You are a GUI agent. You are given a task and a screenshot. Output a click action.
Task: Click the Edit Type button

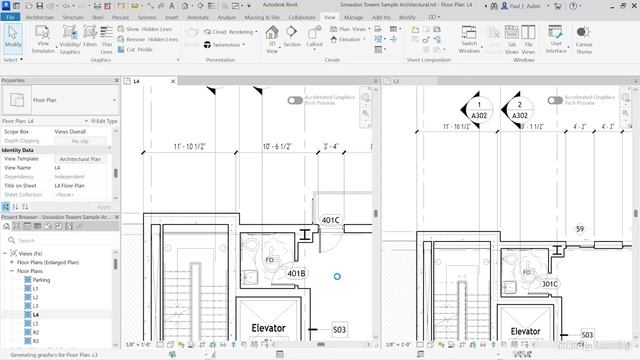(x=104, y=121)
